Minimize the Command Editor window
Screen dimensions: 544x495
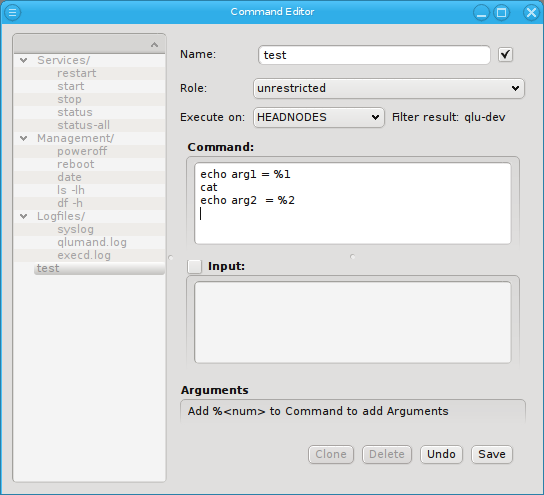coord(482,13)
